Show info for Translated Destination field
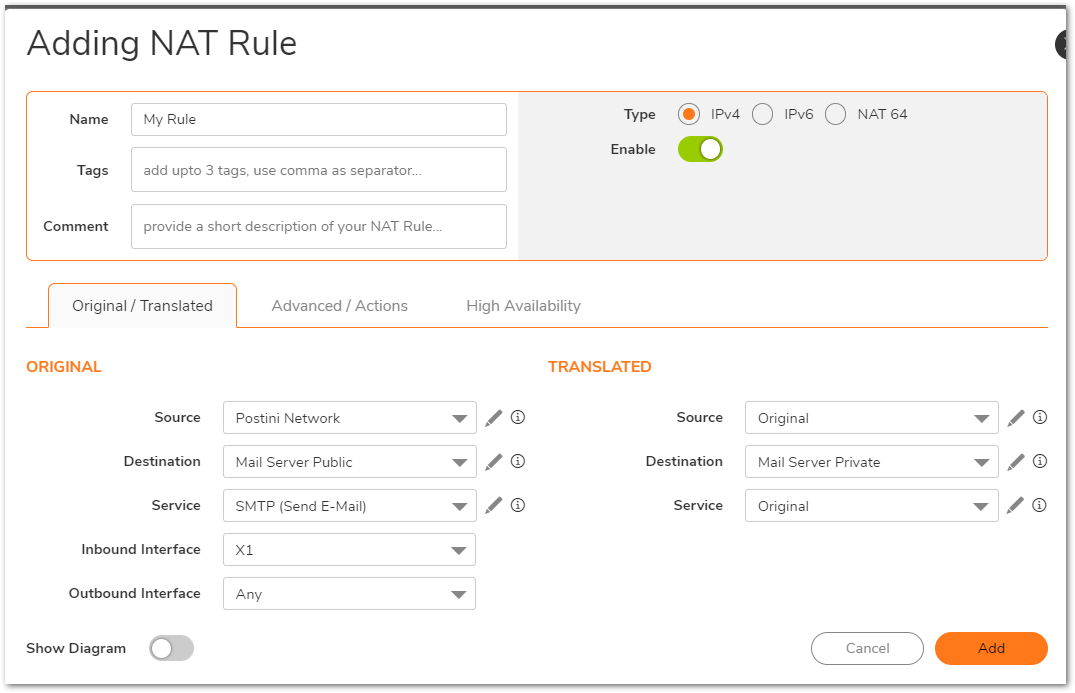Image resolution: width=1075 pixels, height=693 pixels. click(1040, 461)
